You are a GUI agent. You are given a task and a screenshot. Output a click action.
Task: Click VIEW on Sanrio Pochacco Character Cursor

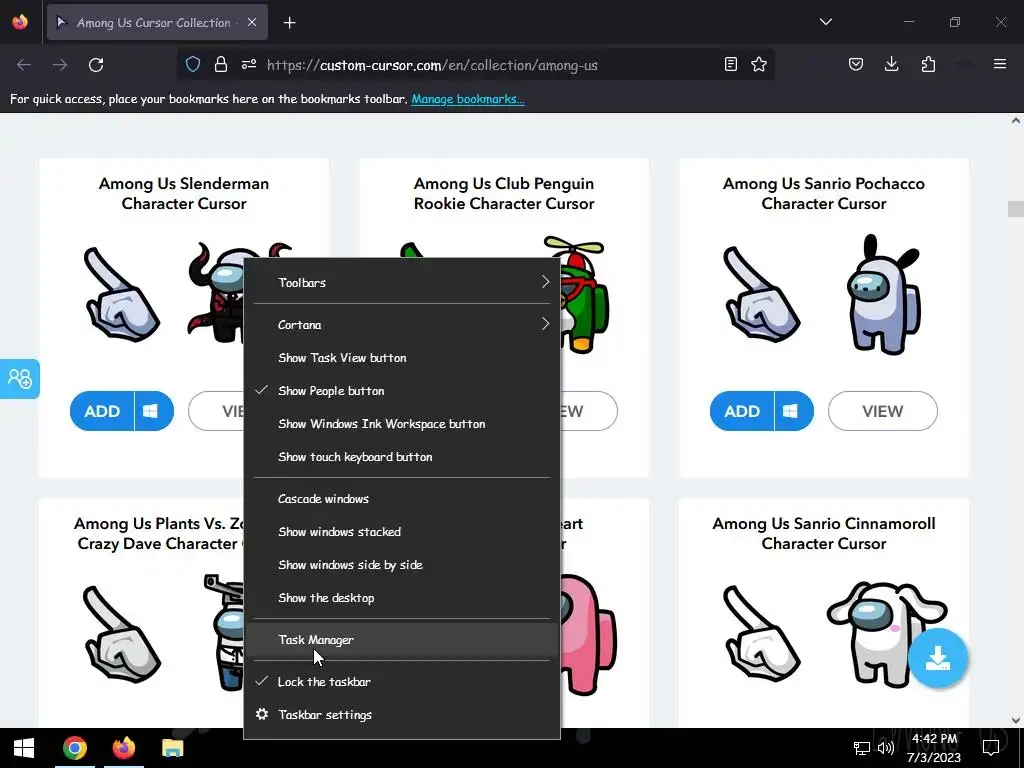pos(882,411)
